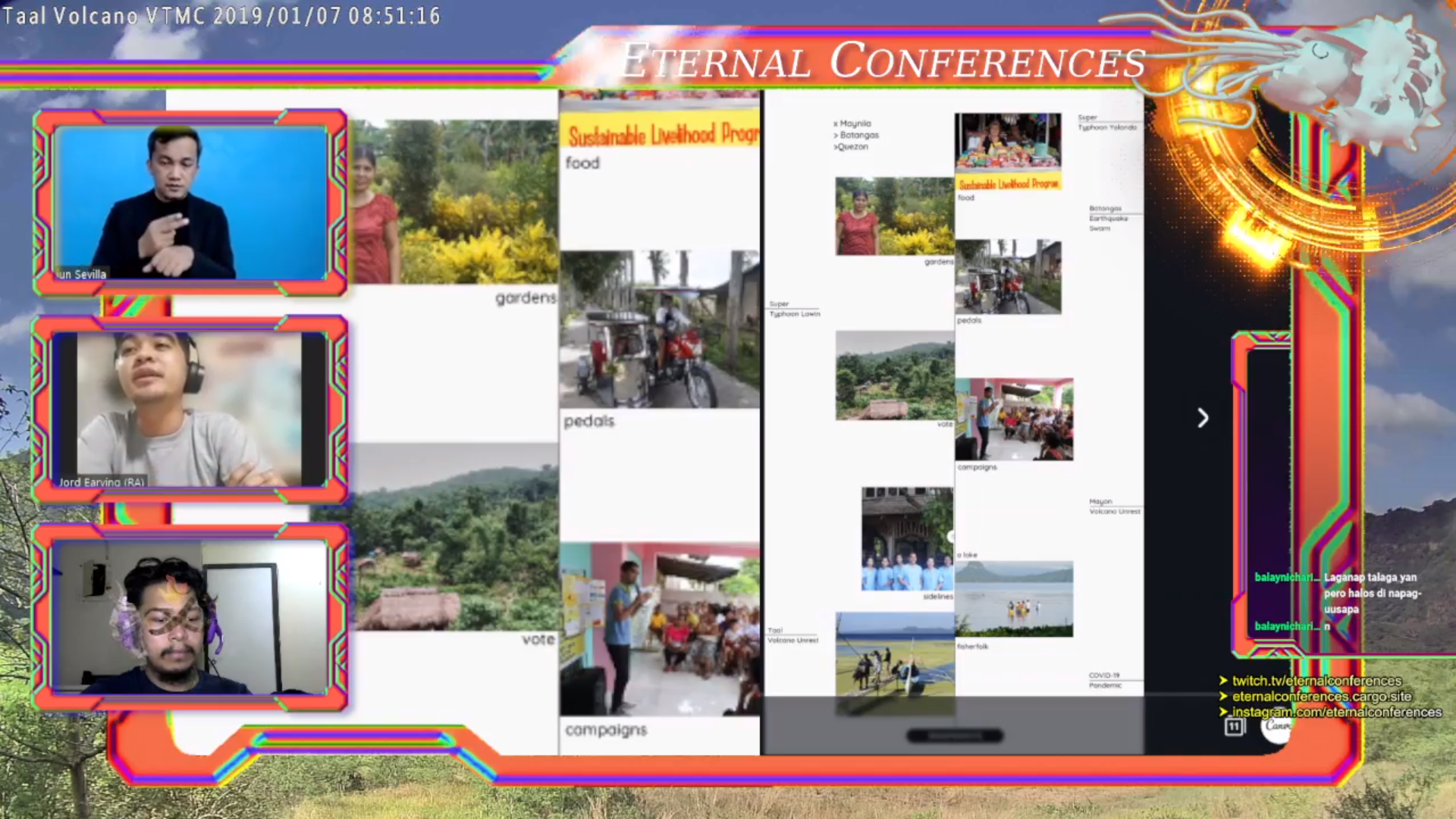Image resolution: width=1456 pixels, height=819 pixels.
Task: Open the eternalconferences.cargo.site link
Action: [1321, 696]
